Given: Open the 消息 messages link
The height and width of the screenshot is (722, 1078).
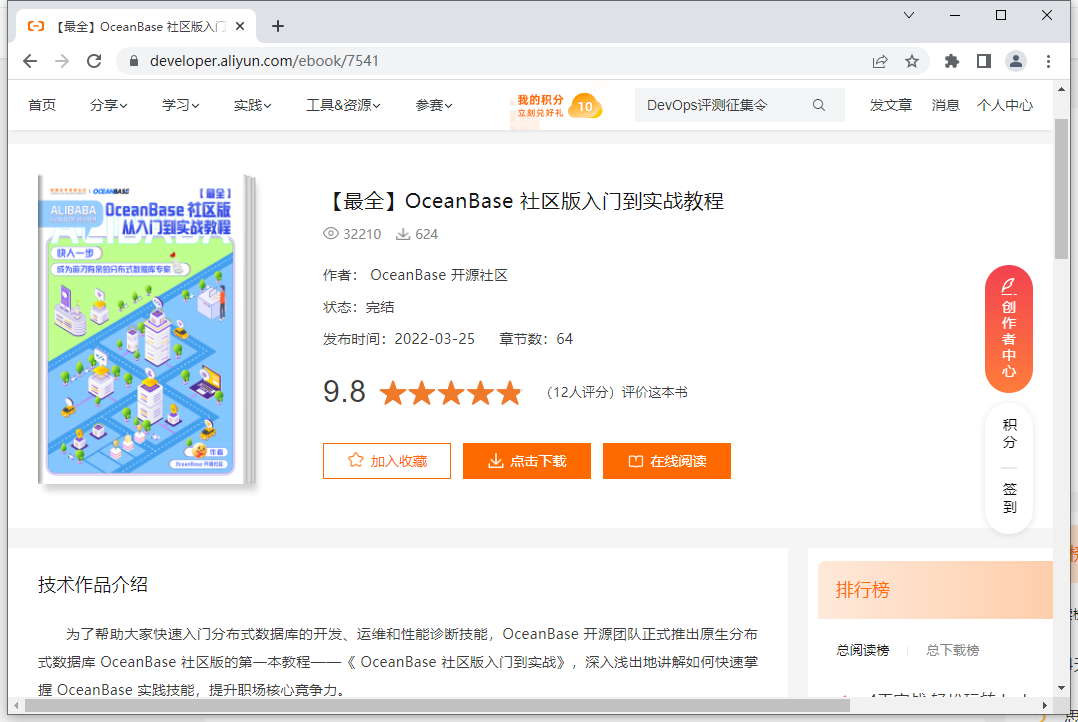Looking at the screenshot, I should tap(945, 105).
